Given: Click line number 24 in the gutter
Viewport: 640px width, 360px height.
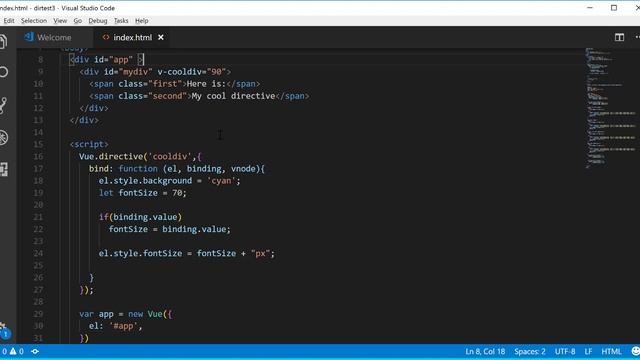Looking at the screenshot, I should pos(38,253).
